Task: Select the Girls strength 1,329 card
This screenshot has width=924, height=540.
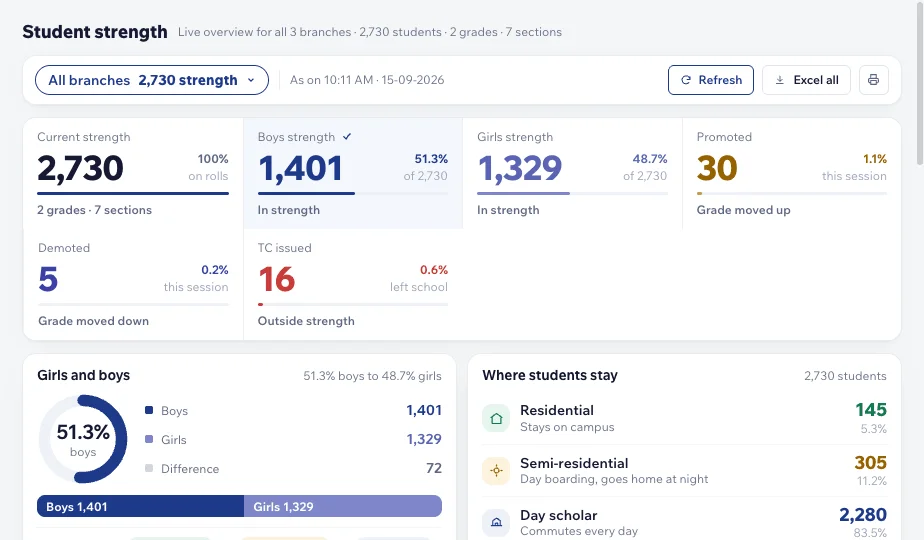Action: (572, 173)
